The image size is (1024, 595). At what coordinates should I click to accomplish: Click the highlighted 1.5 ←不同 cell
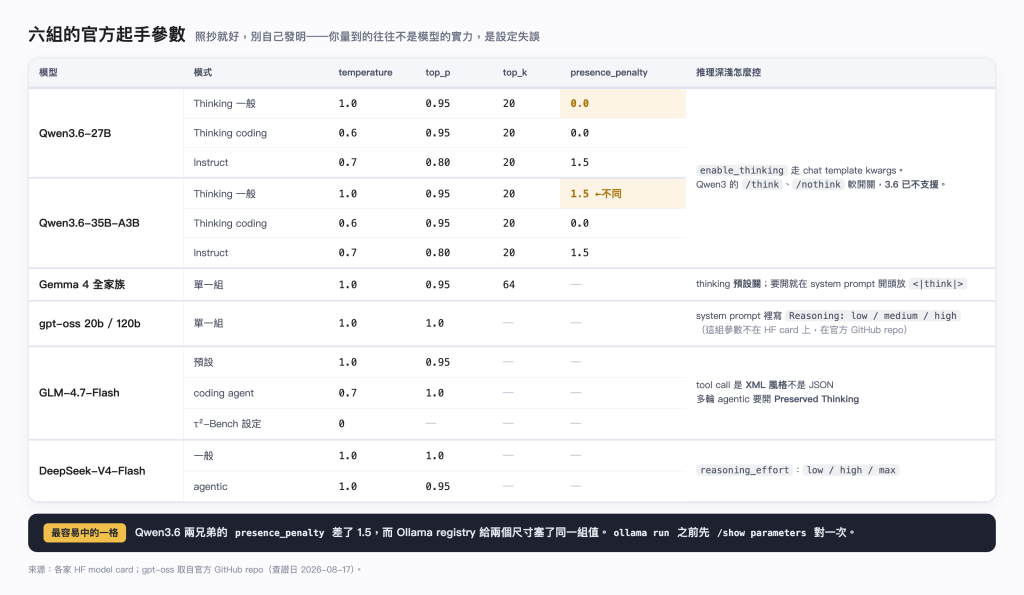623,194
